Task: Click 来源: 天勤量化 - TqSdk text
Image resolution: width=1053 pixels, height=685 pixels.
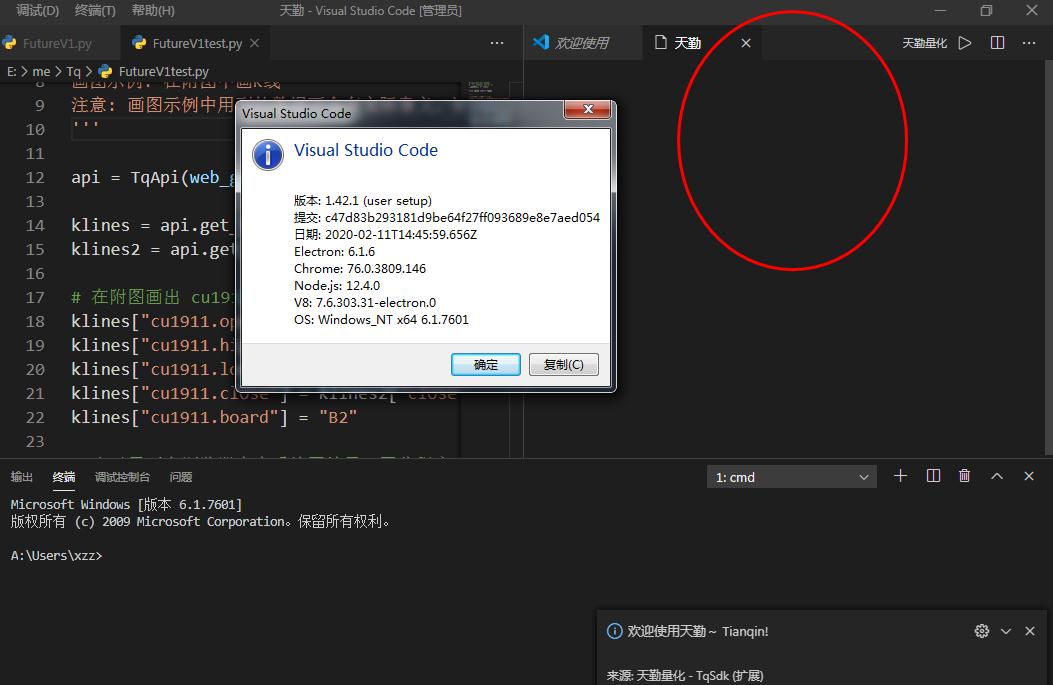Action: tap(685, 676)
